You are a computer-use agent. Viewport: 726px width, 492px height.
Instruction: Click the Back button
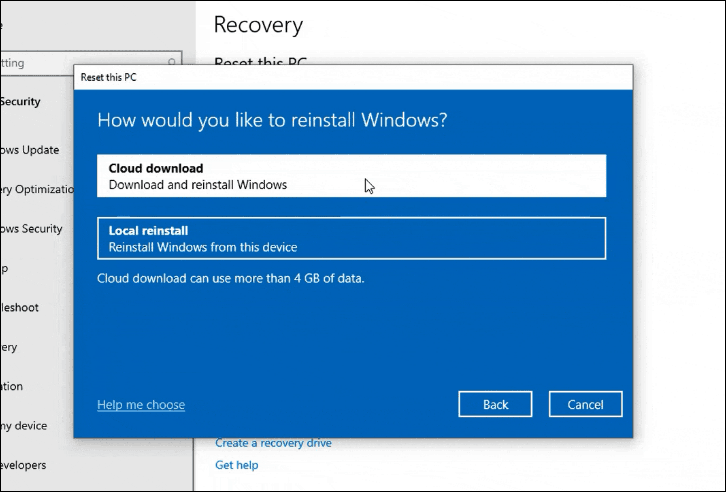[495, 405]
